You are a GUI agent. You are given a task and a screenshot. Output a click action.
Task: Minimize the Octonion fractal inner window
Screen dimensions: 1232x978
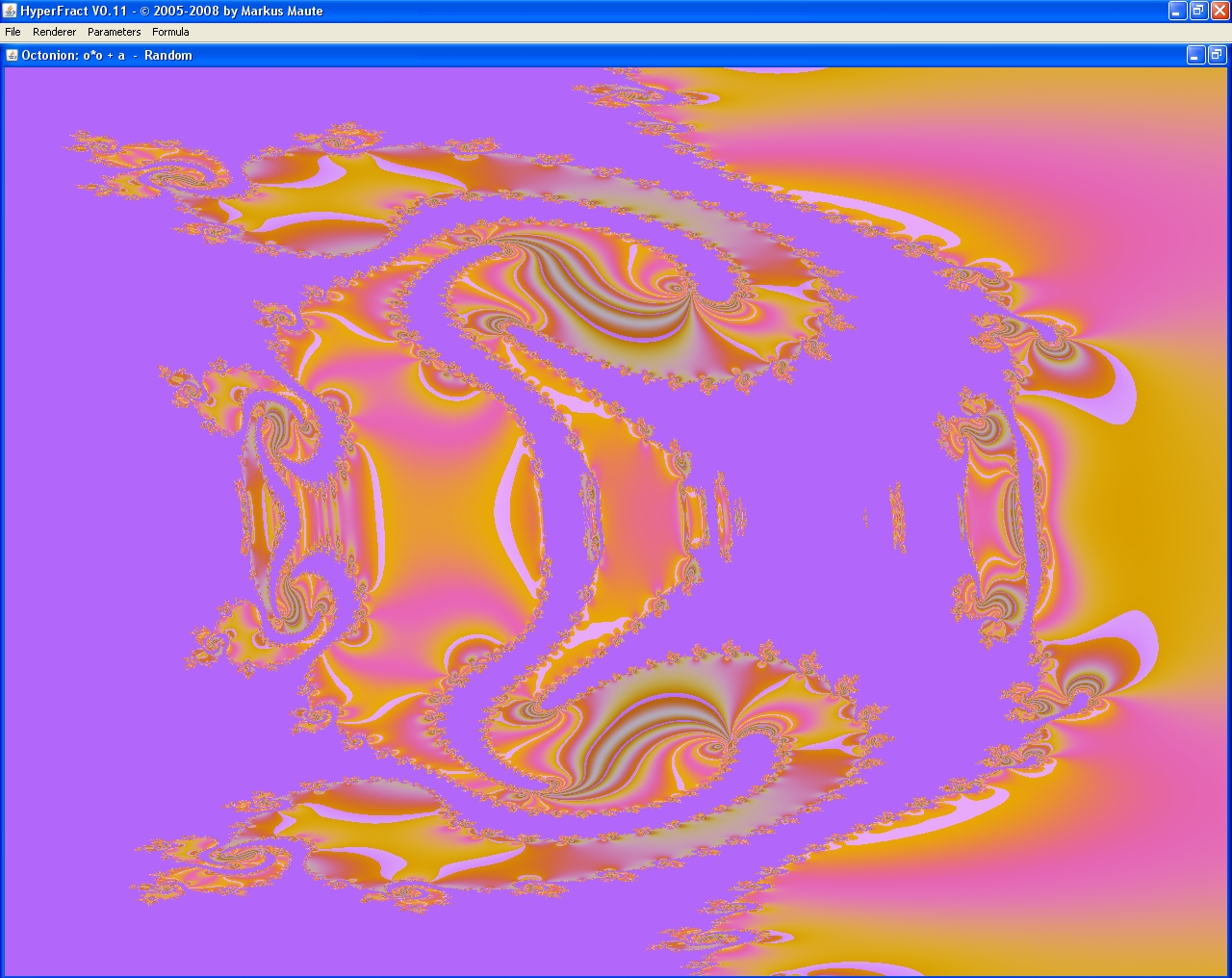[x=1194, y=55]
